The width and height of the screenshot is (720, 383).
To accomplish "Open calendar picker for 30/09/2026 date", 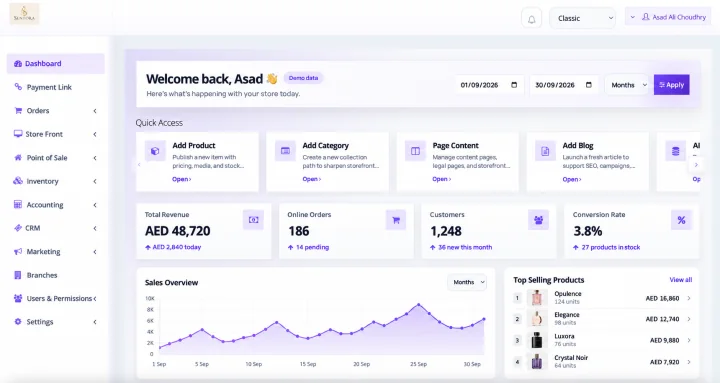I will (x=589, y=85).
